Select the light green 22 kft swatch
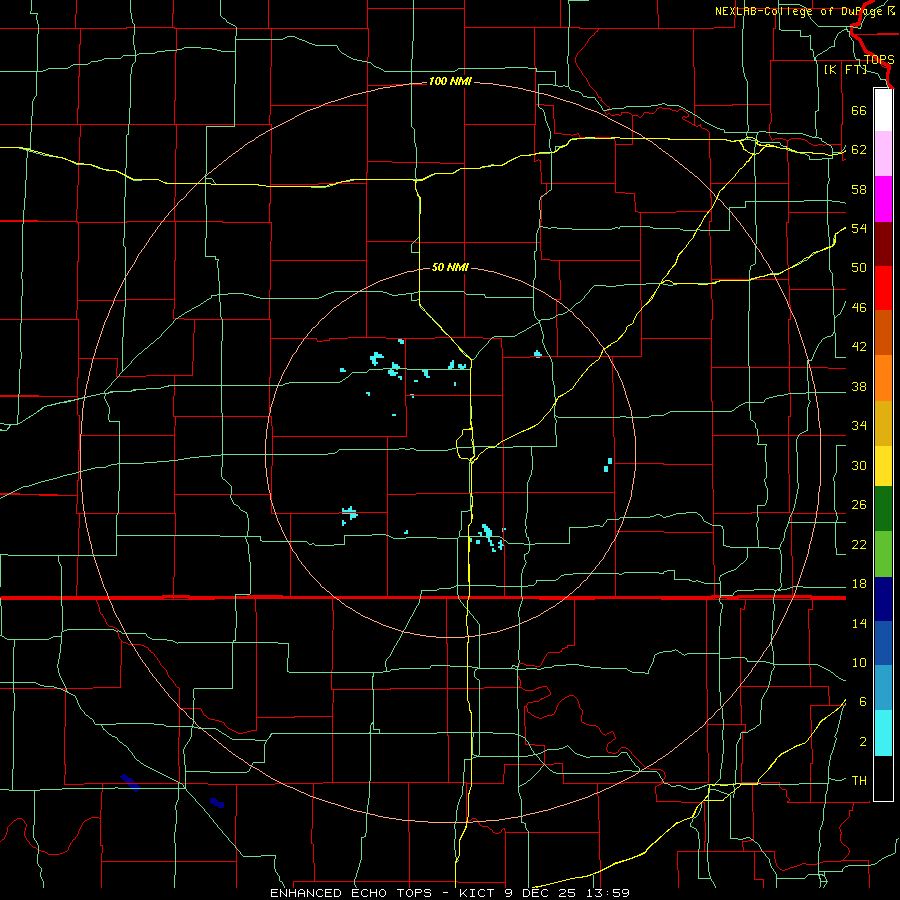Screen dimensions: 900x900 [883, 554]
